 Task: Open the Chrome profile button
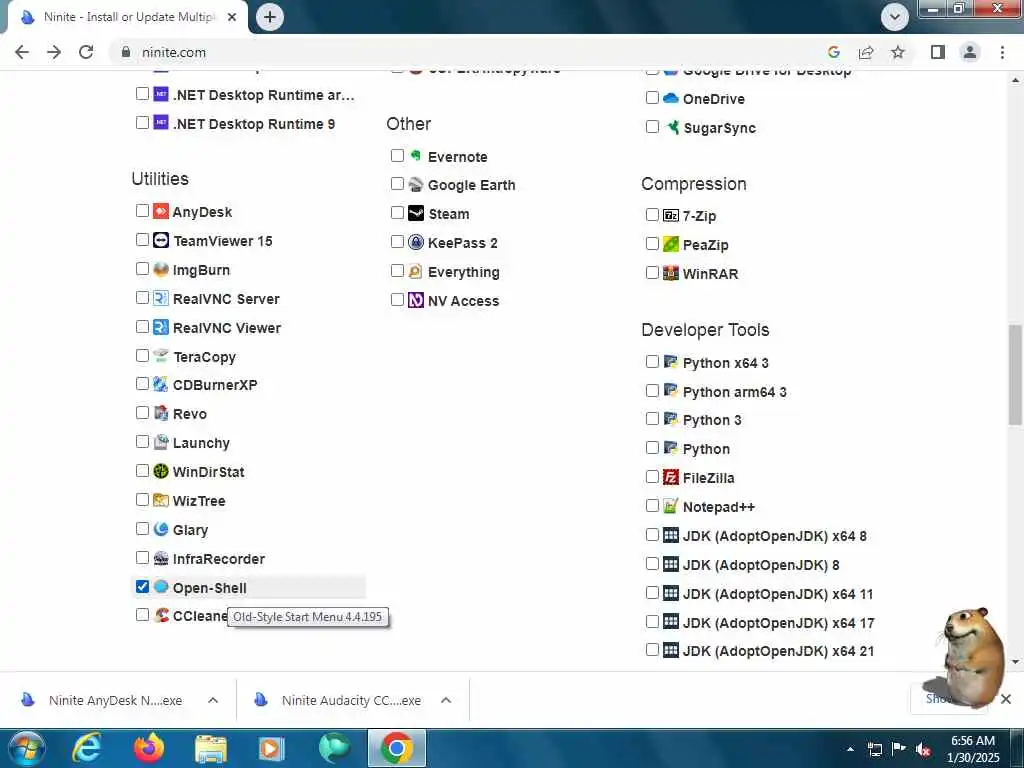(970, 52)
